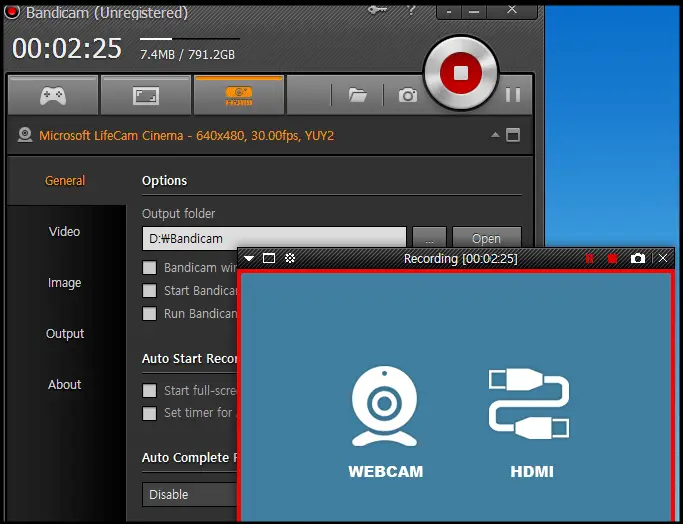Click the Bandicam red logo icon in title bar
Screen dimensions: 683x524
point(12,12)
